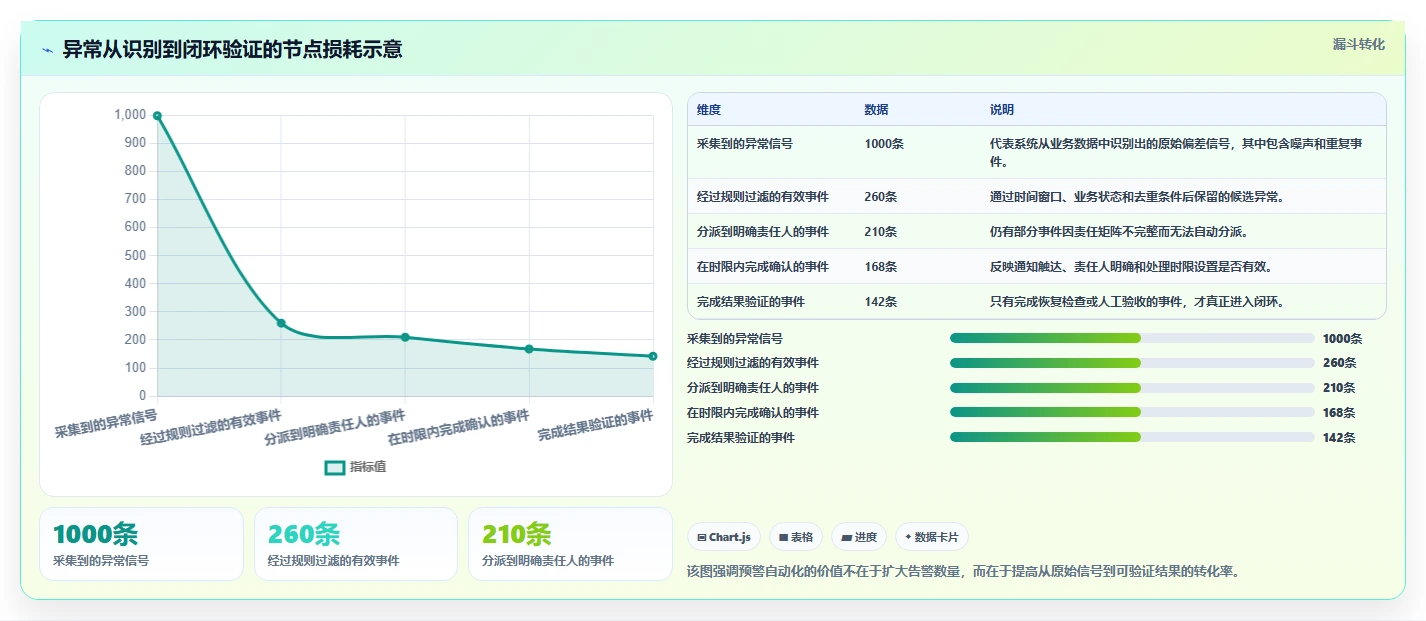Select the 数据卡片 tag
The width and height of the screenshot is (1426, 621).
[x=932, y=537]
